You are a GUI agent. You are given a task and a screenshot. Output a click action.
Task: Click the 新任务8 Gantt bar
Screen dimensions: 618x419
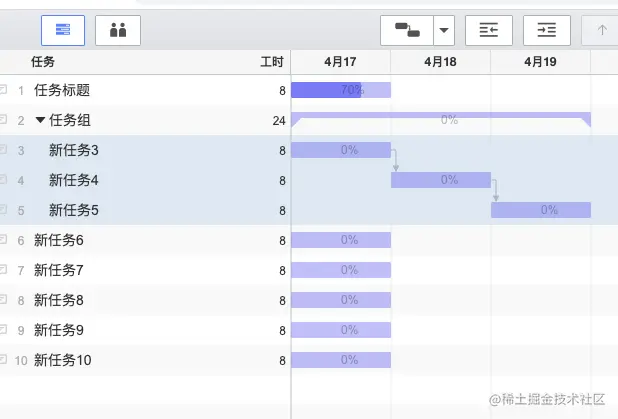tap(341, 300)
